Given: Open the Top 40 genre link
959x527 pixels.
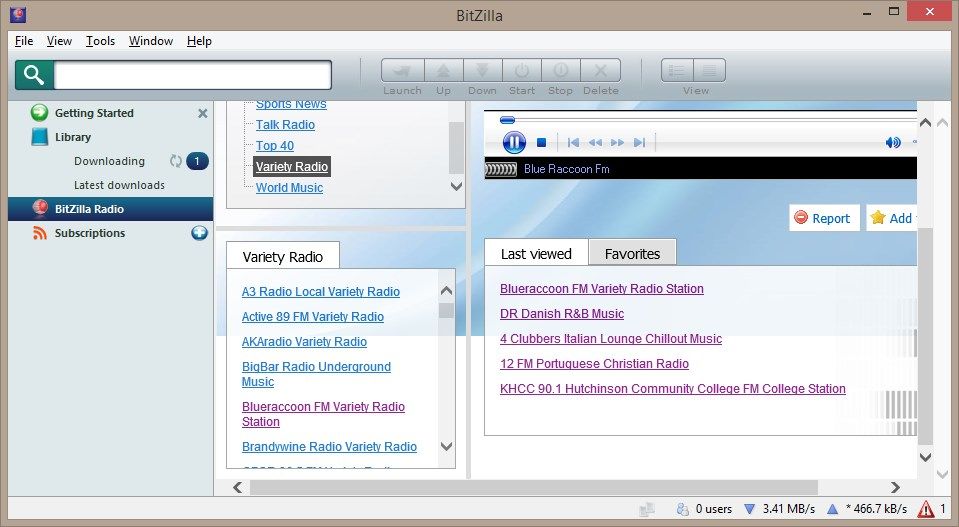Looking at the screenshot, I should click(275, 146).
